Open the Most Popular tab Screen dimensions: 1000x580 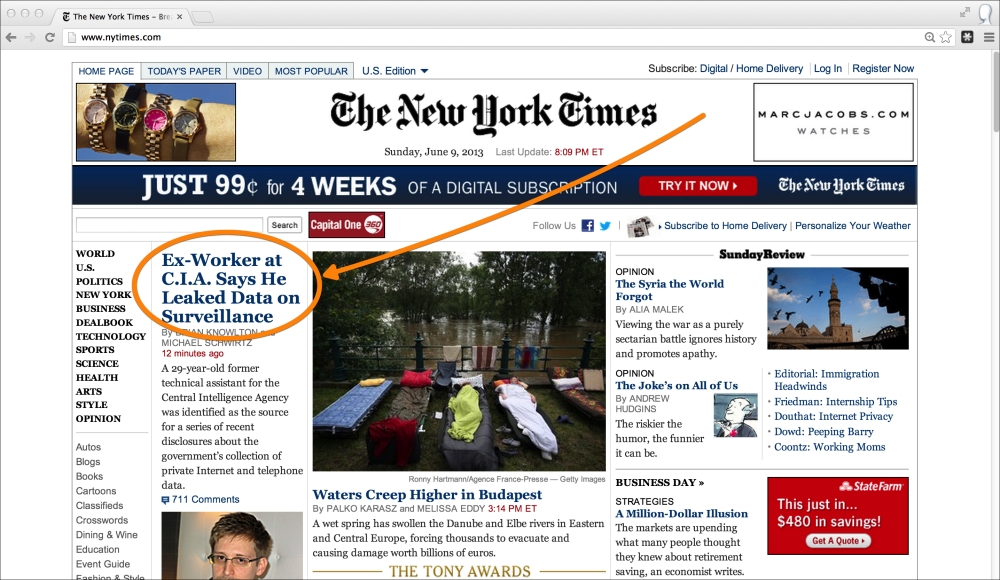point(311,71)
